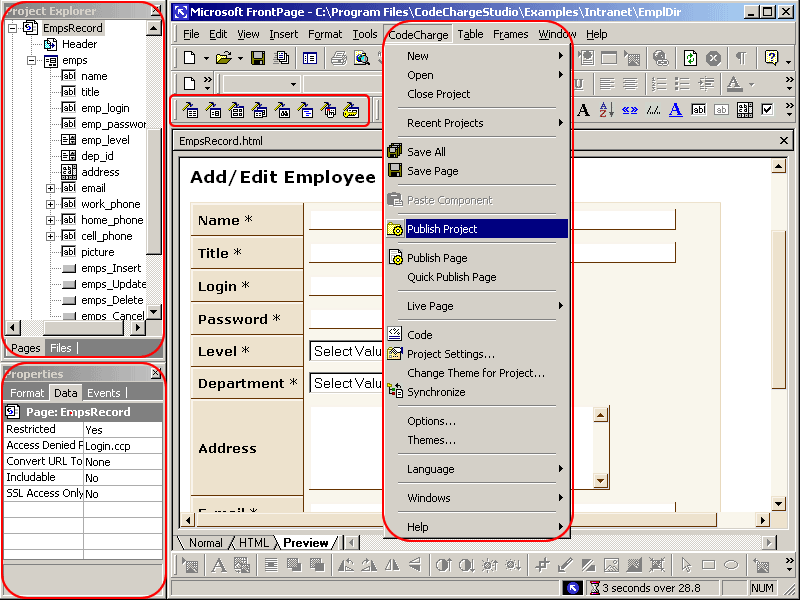This screenshot has width=800, height=600.
Task: Click the Refresh icon in the toolbar
Action: click(x=690, y=58)
